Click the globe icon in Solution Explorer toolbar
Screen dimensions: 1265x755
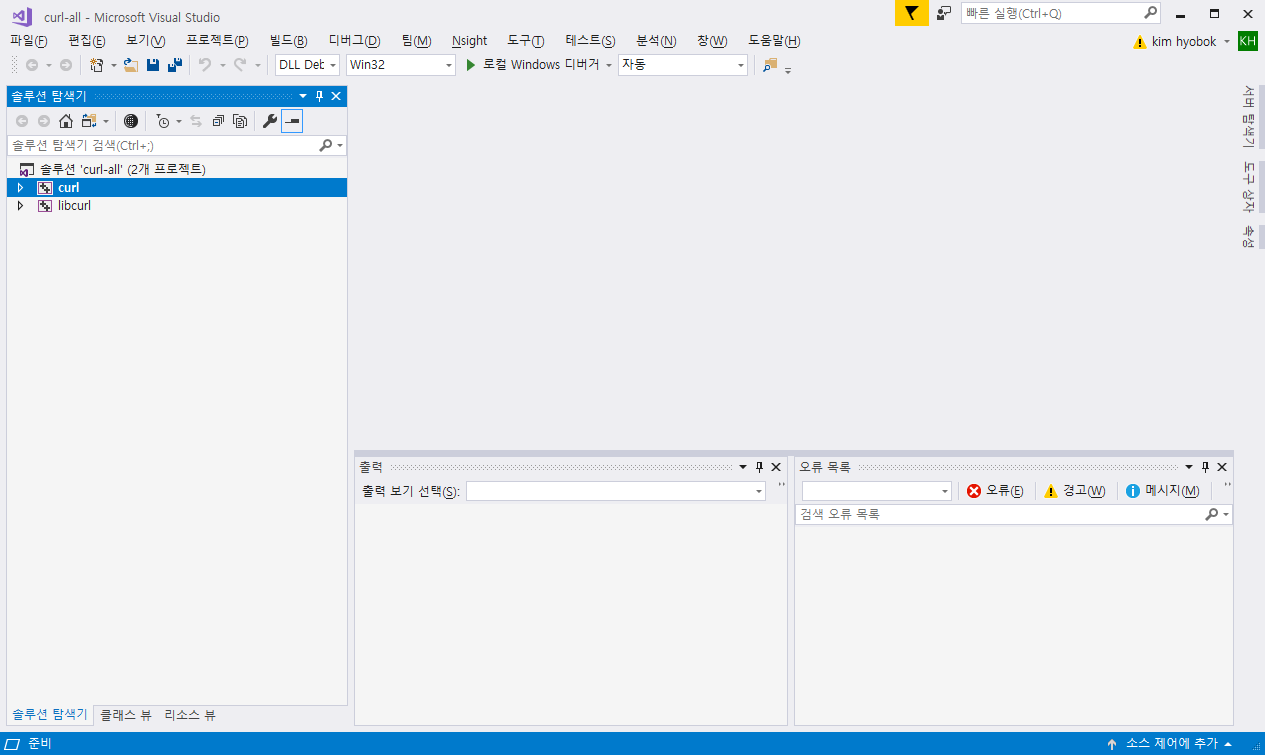tap(131, 121)
